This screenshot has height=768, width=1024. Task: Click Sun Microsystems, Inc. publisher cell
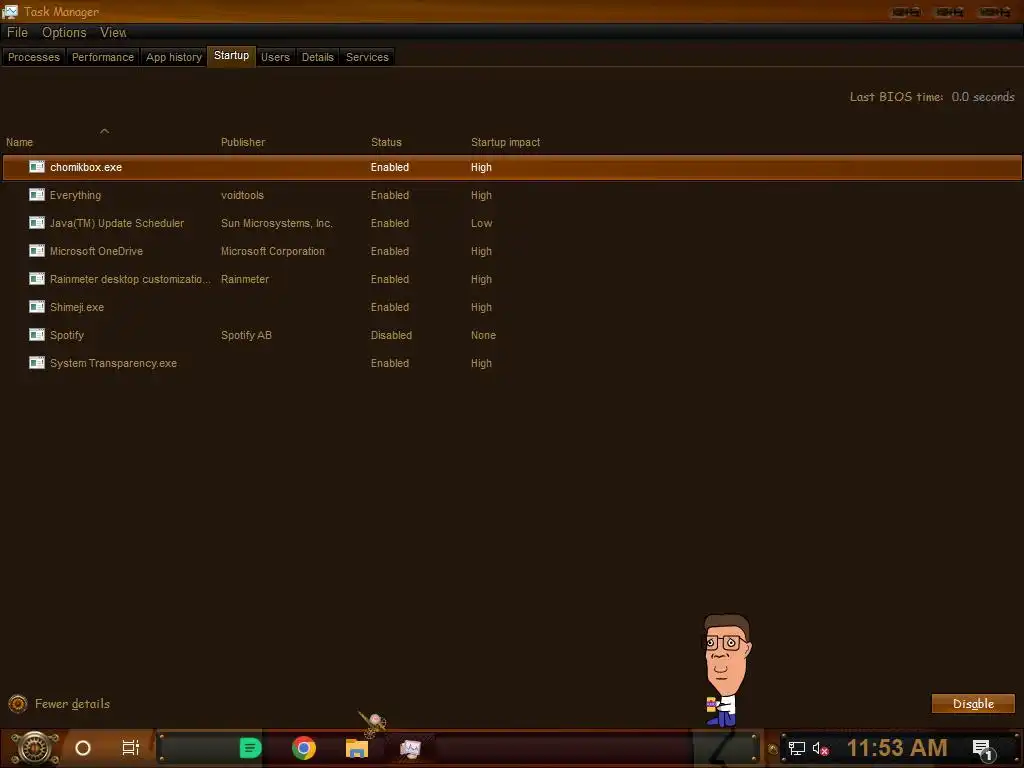click(x=277, y=223)
